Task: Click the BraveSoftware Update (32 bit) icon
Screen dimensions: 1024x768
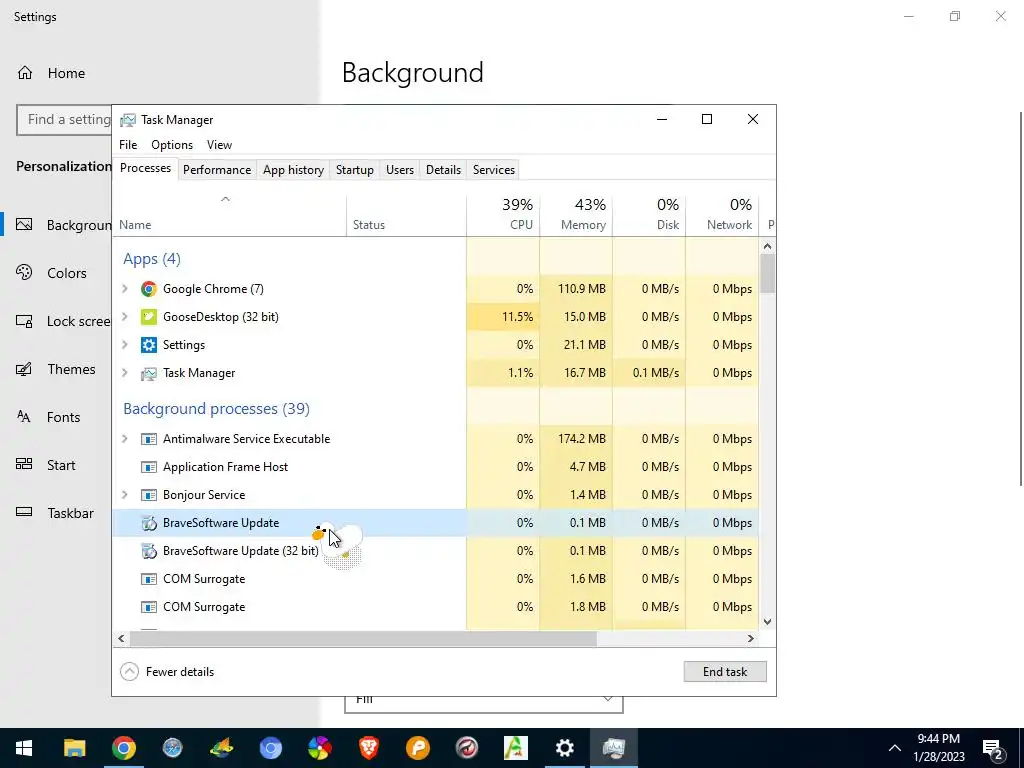Action: 149,551
